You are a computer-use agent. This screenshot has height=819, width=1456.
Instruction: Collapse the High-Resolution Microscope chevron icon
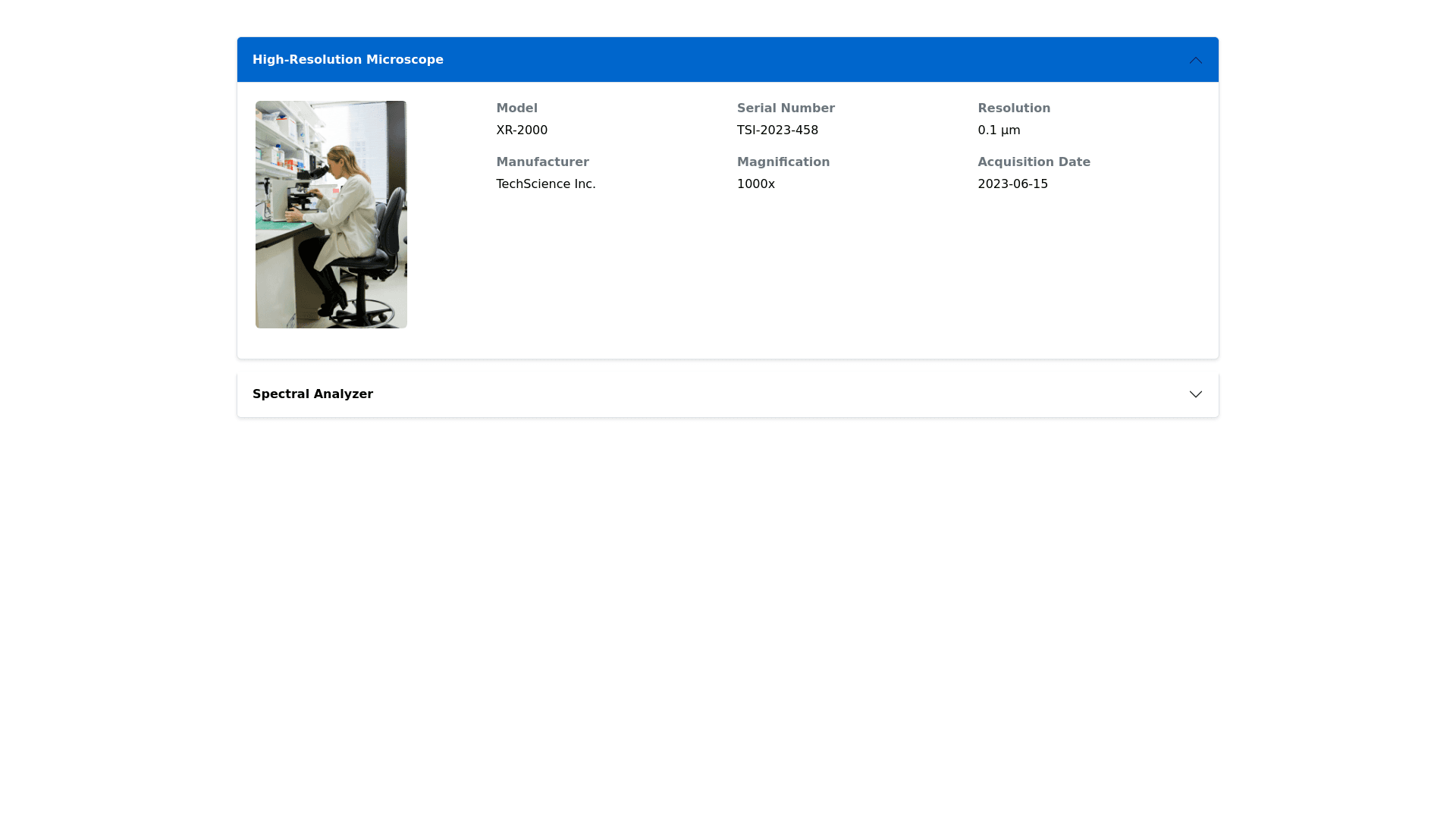tap(1195, 60)
